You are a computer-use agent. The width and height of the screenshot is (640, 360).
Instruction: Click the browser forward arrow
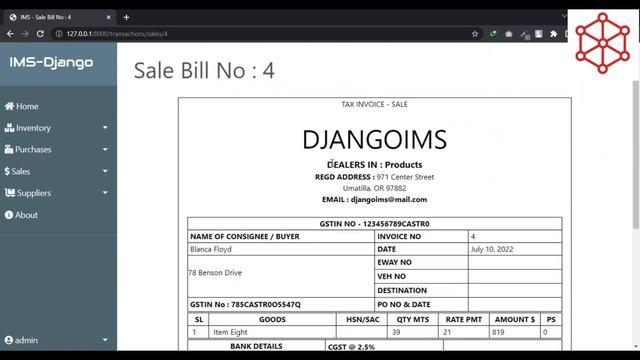[x=25, y=34]
